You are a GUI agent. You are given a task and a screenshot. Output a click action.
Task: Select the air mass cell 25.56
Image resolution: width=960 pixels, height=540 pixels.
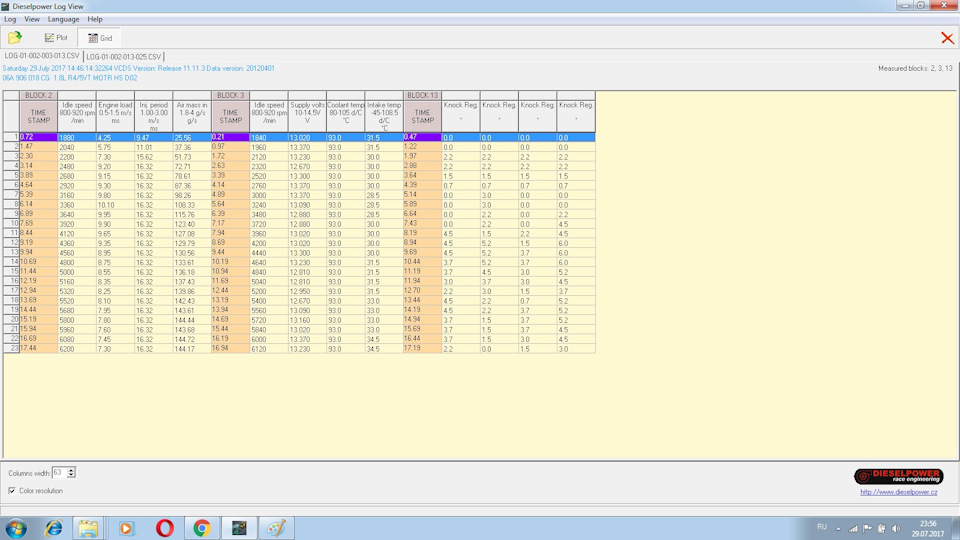pyautogui.click(x=192, y=138)
